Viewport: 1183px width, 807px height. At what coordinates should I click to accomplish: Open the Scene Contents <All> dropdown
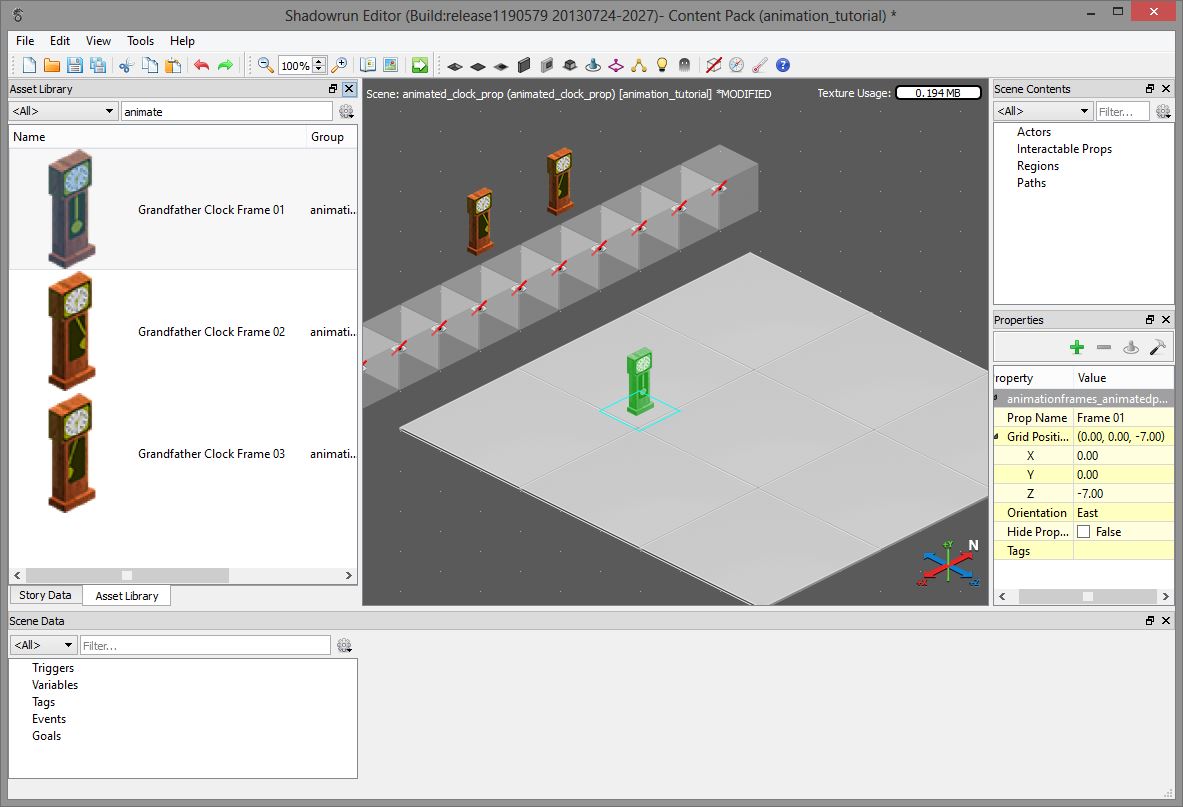pyautogui.click(x=1043, y=111)
